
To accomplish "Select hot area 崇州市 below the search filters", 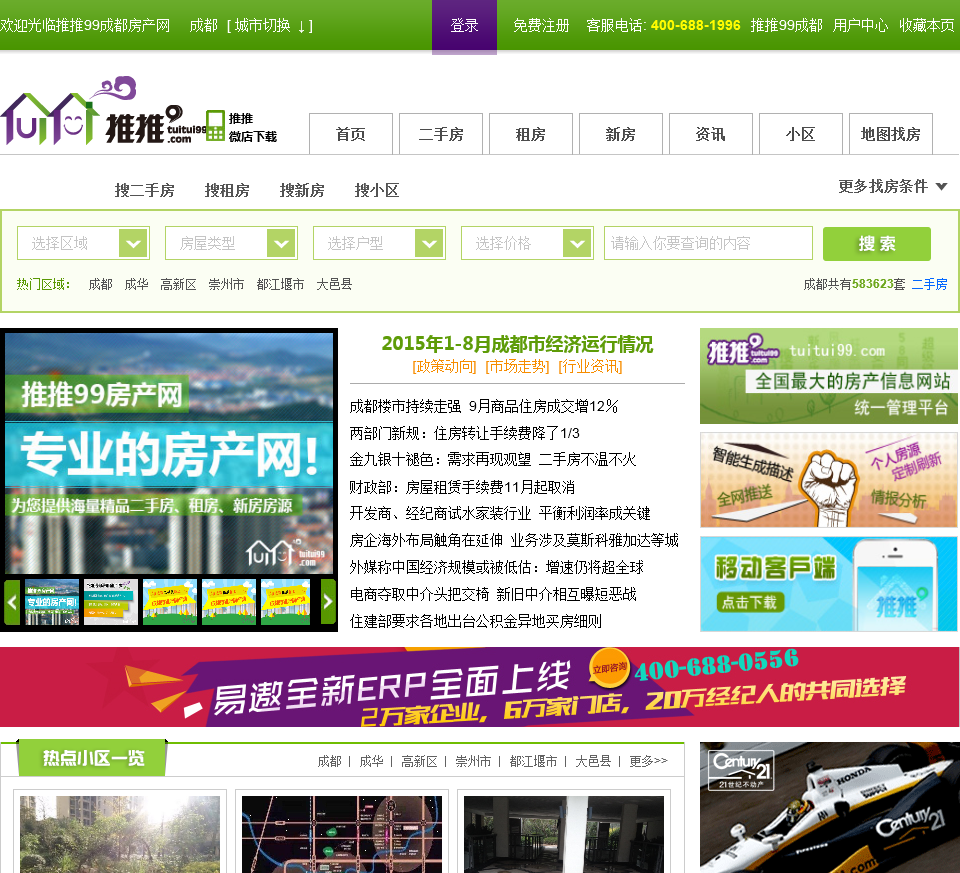I will click(227, 284).
